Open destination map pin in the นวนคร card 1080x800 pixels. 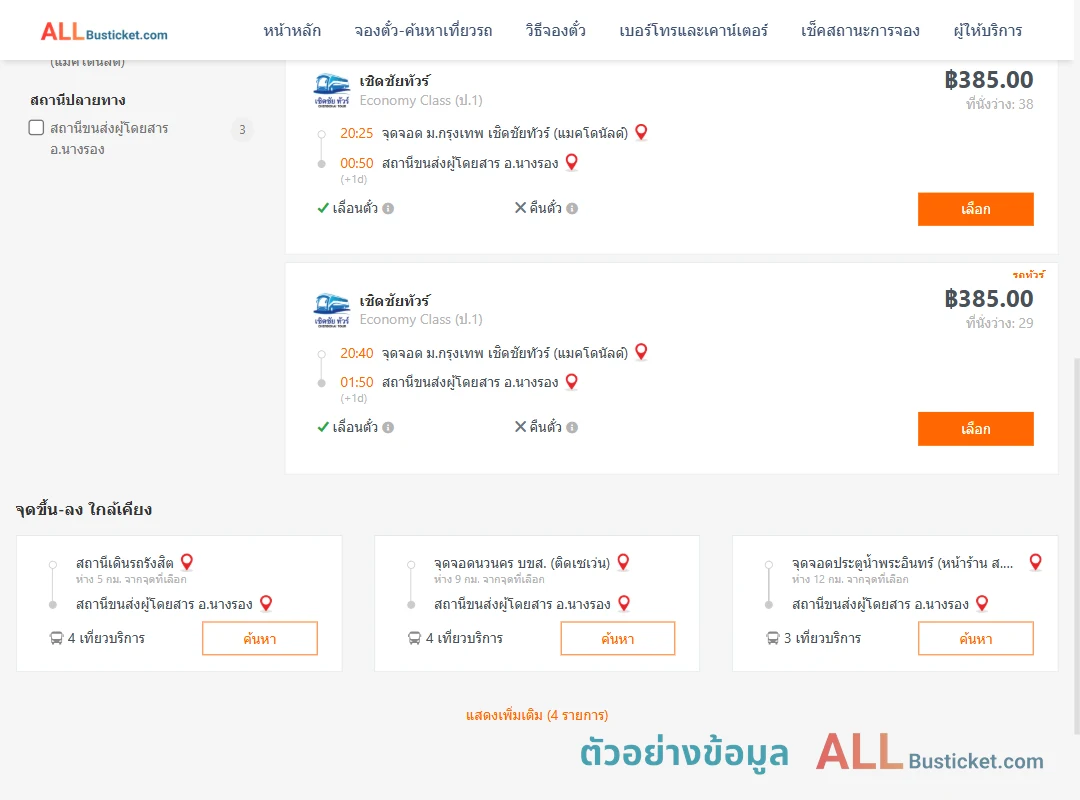coord(624,604)
